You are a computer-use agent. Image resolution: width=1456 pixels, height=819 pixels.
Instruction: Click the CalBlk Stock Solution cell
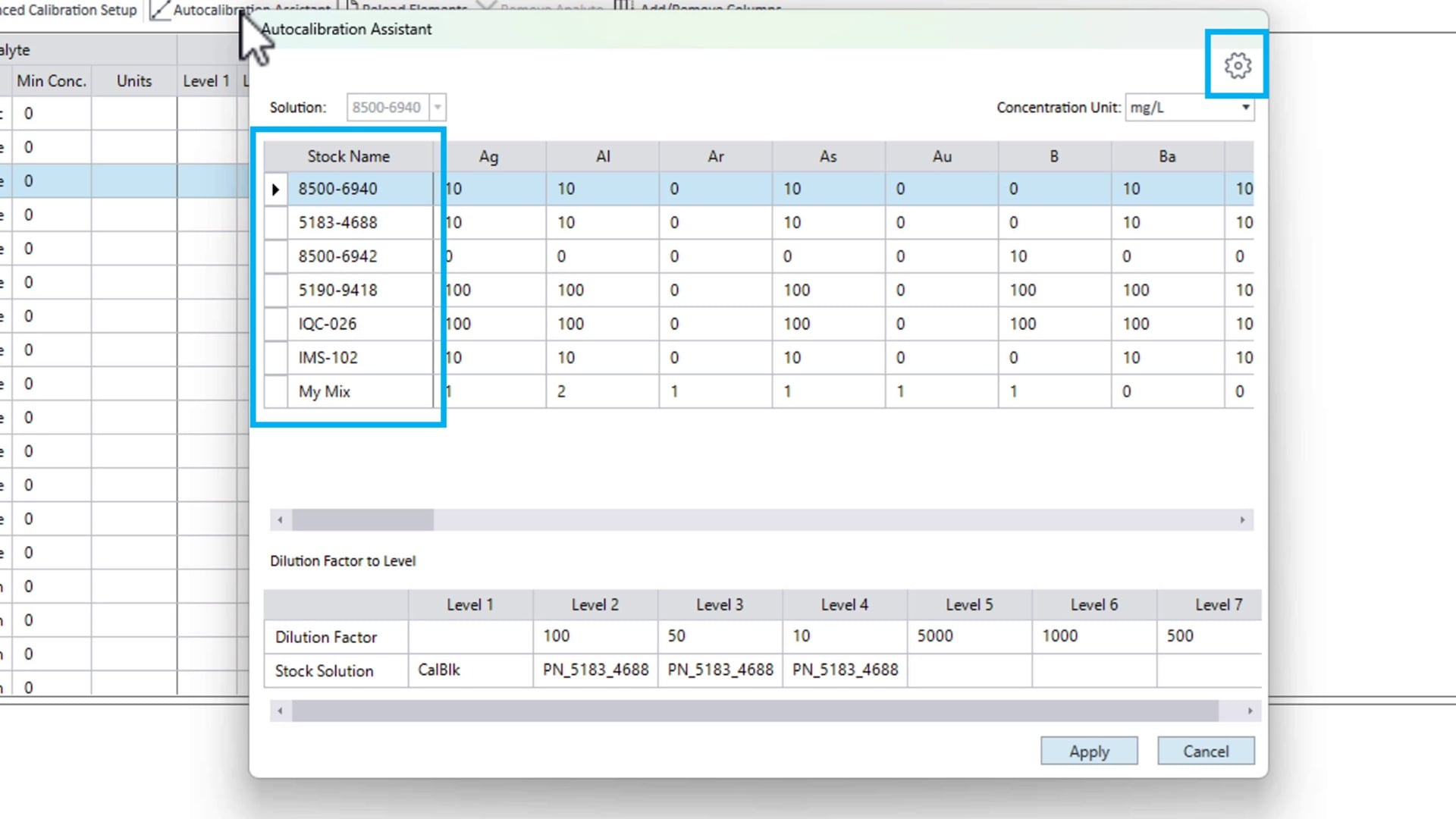pyautogui.click(x=469, y=670)
